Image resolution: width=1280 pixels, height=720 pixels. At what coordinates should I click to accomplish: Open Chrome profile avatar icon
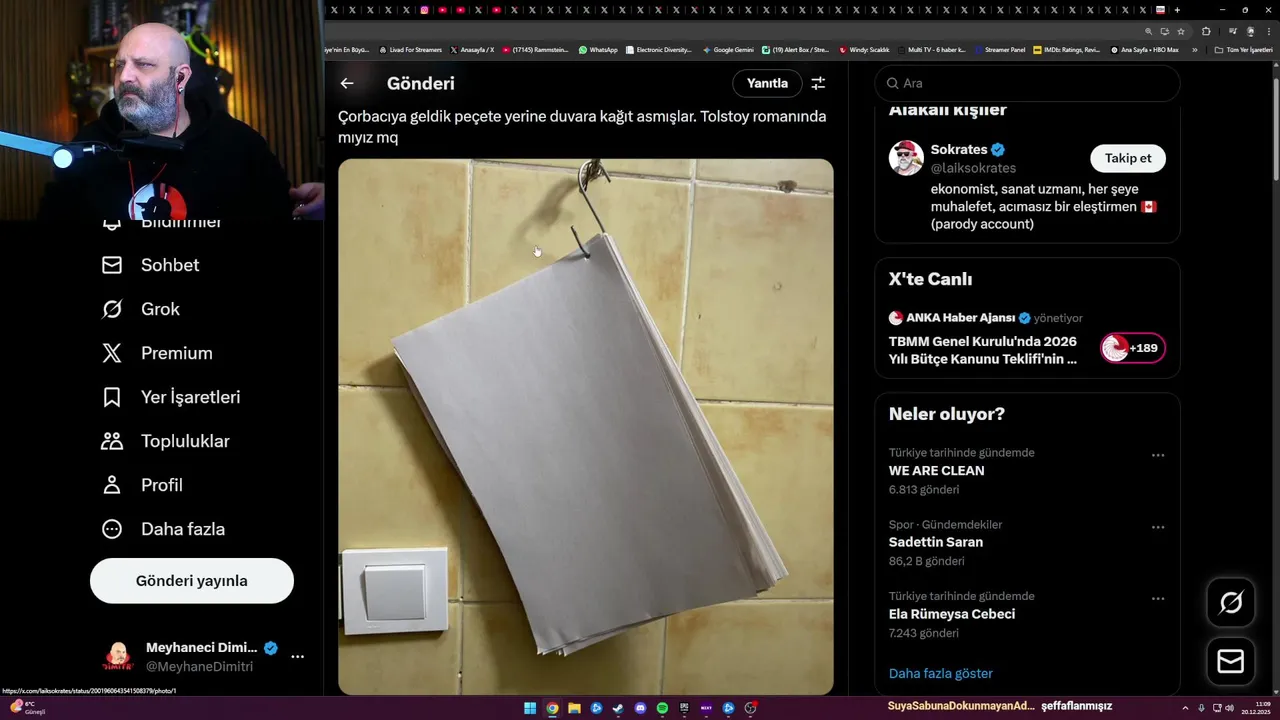[1250, 31]
